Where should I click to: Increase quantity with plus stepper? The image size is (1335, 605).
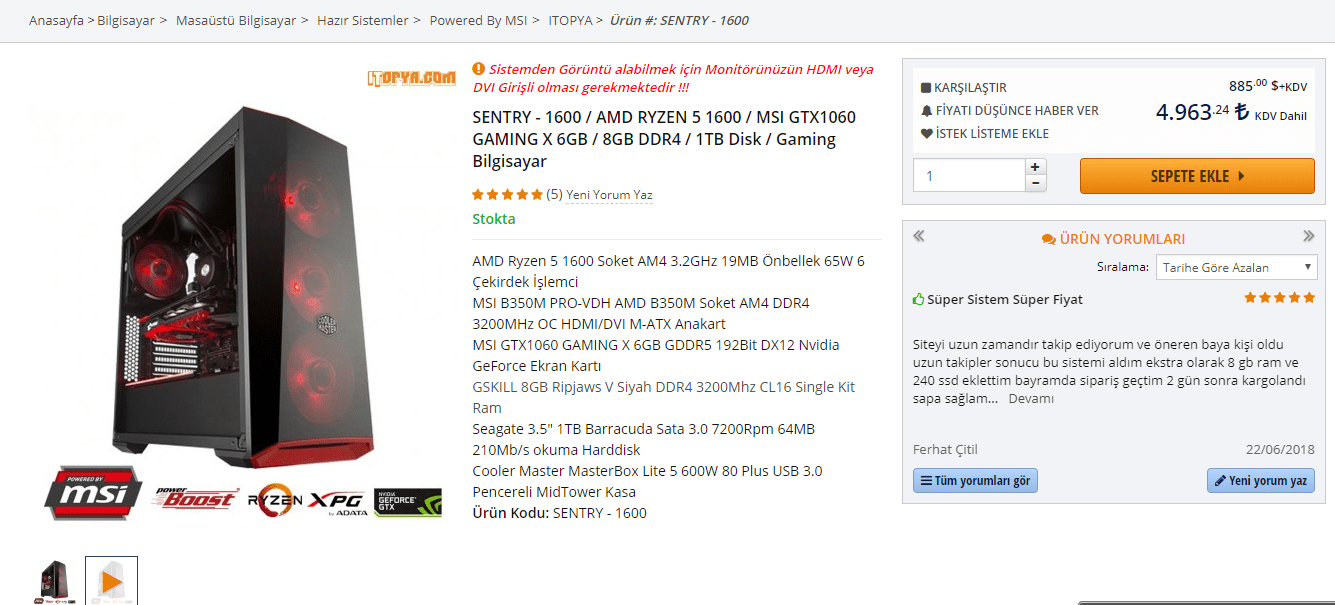point(1036,167)
